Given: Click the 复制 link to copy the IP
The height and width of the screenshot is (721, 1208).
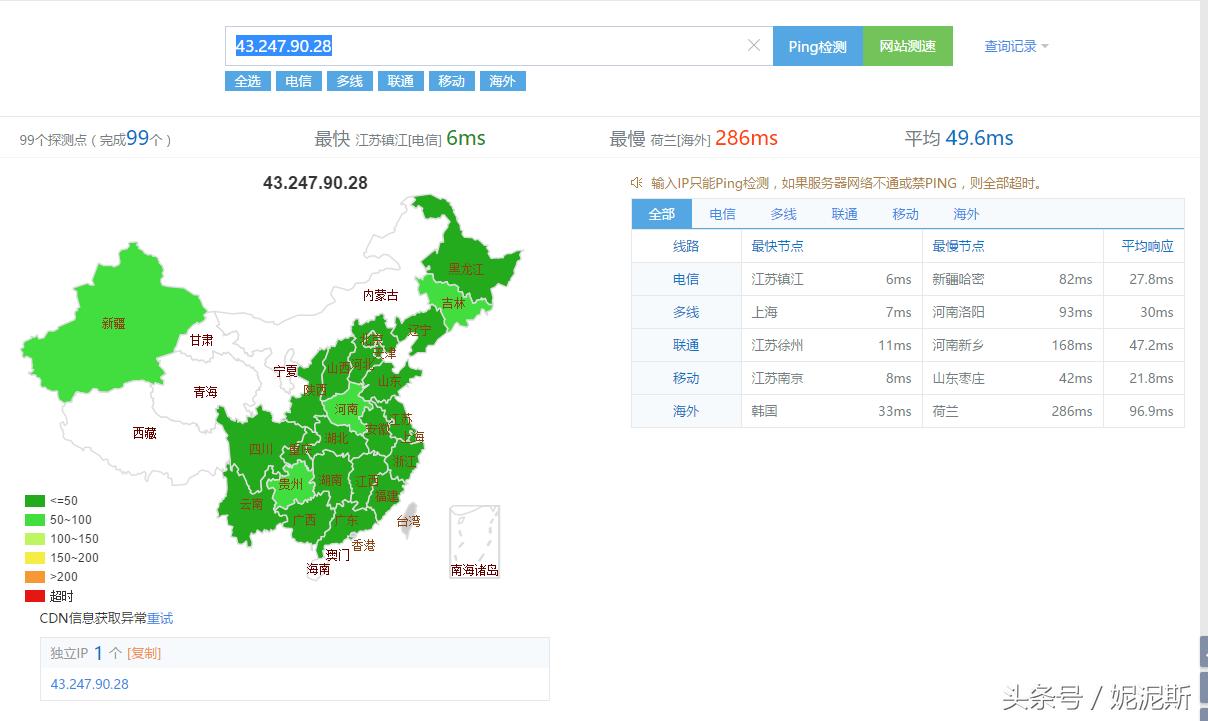Looking at the screenshot, I should pyautogui.click(x=143, y=653).
